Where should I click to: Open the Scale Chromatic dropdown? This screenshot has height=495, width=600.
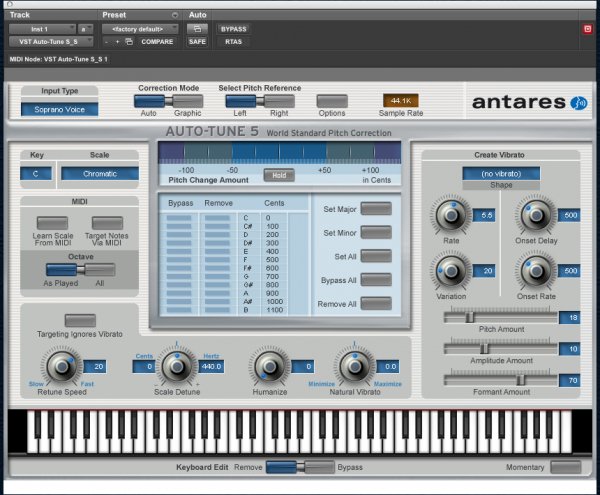point(100,174)
